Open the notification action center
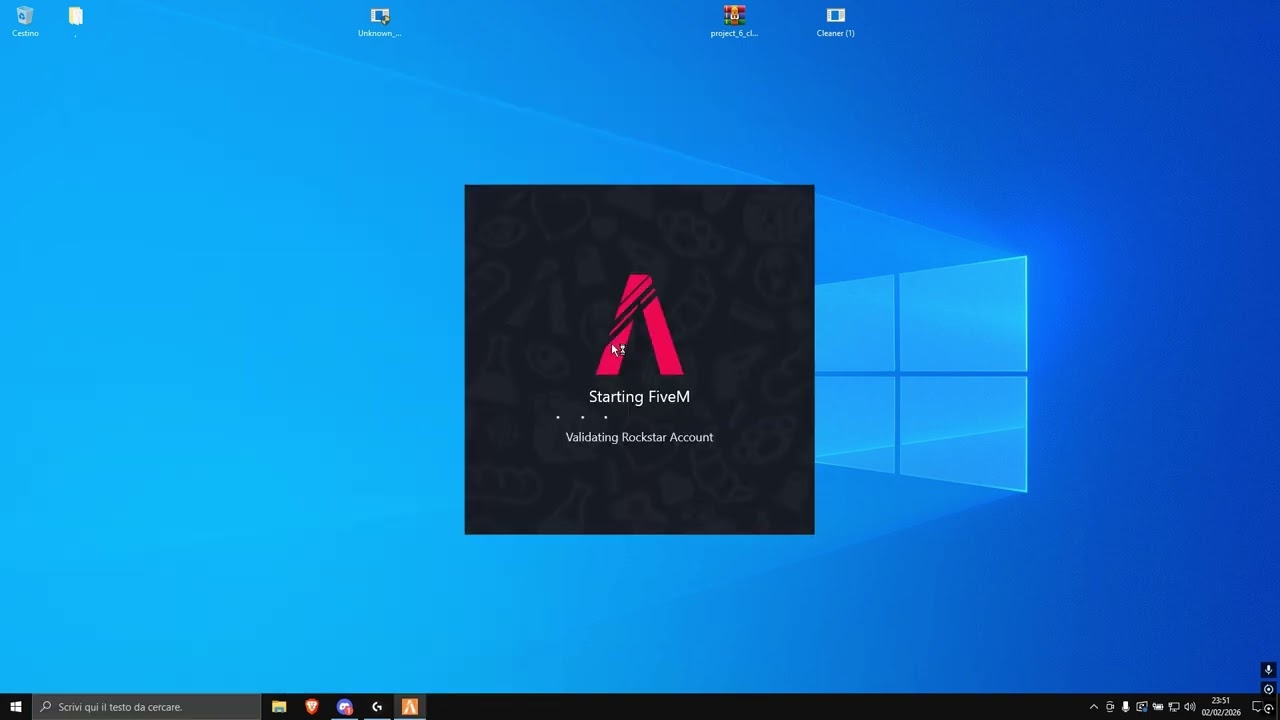The image size is (1280, 720). pos(1257,707)
